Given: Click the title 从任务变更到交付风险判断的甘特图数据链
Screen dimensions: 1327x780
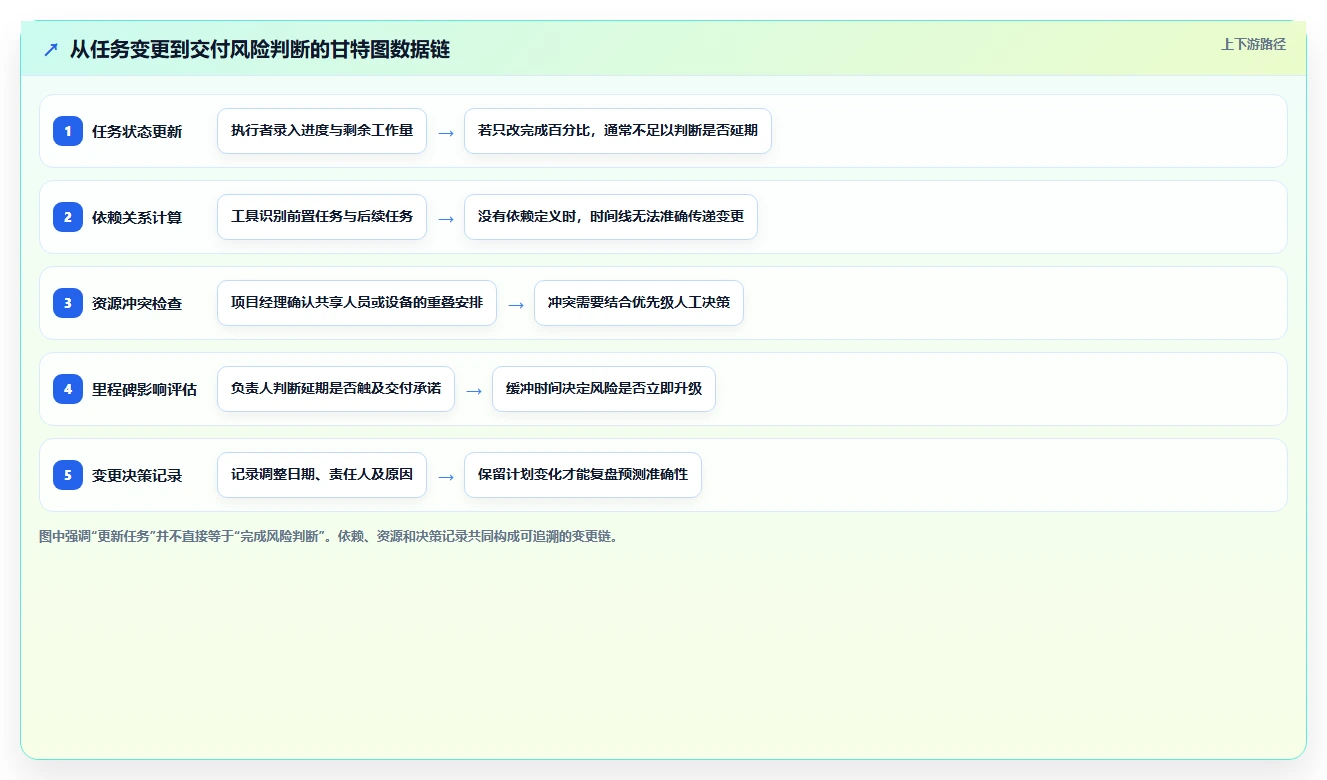Looking at the screenshot, I should 259,49.
